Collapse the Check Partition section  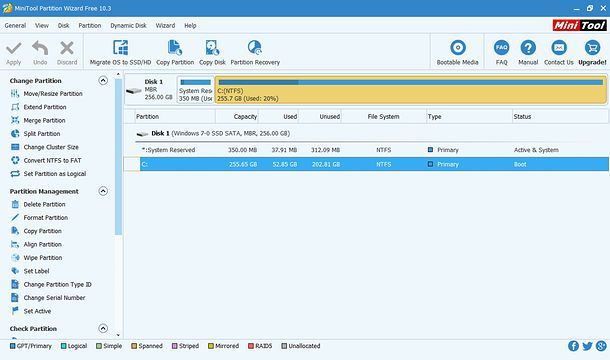coord(103,328)
